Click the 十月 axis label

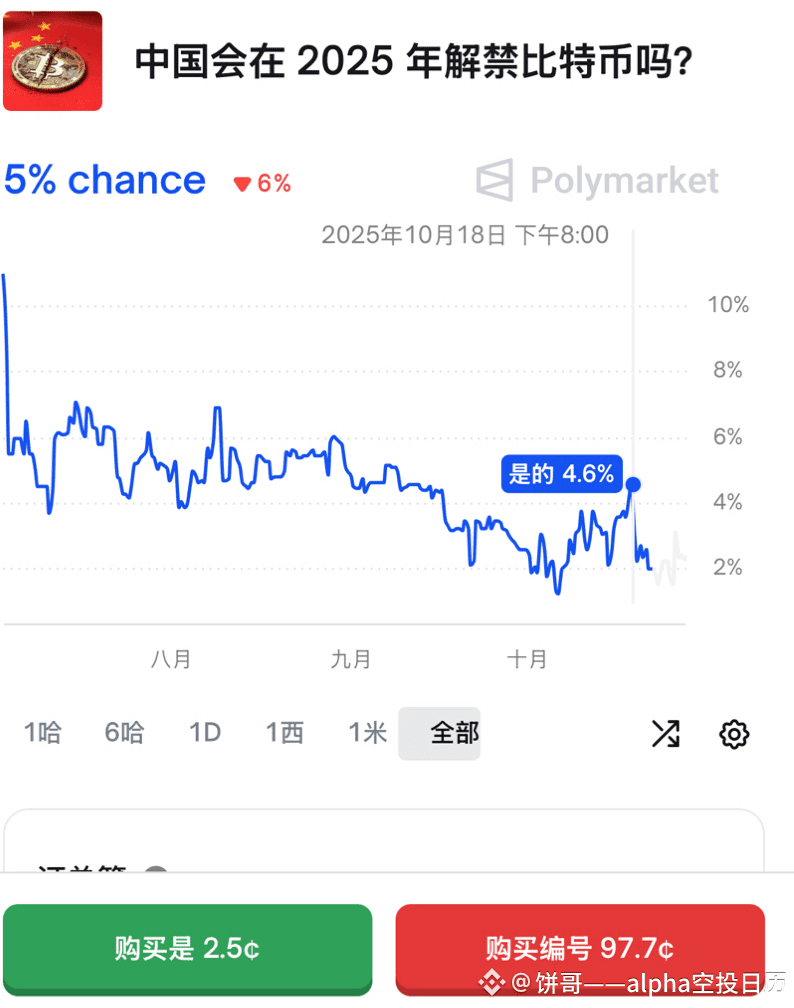tap(527, 659)
